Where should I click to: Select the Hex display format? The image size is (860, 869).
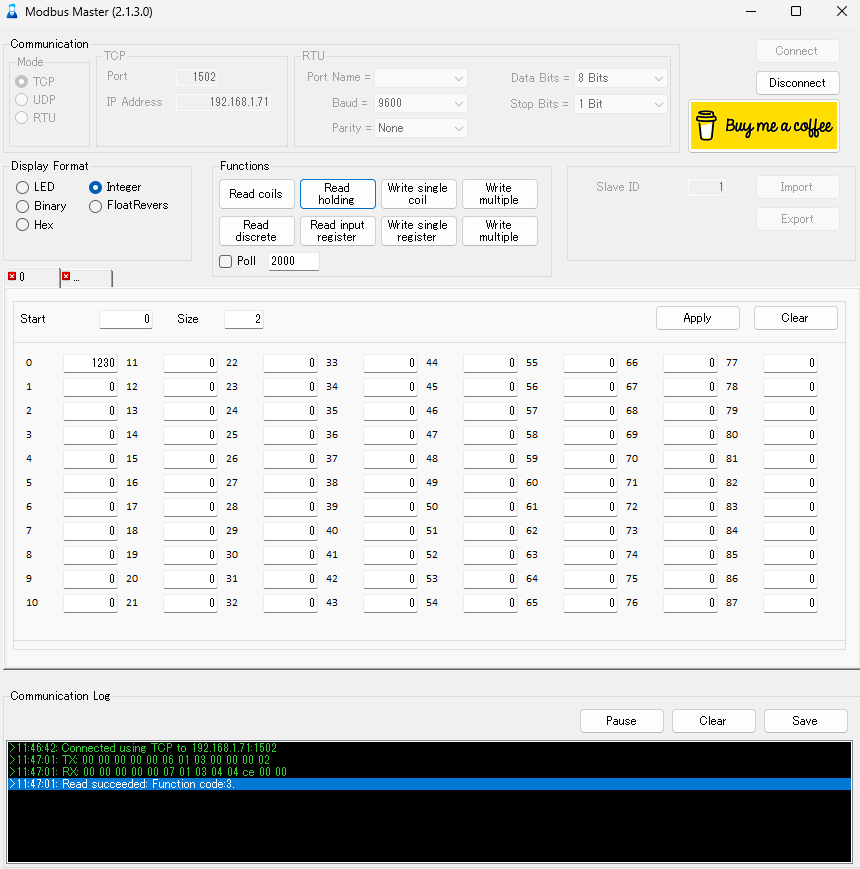tap(23, 225)
